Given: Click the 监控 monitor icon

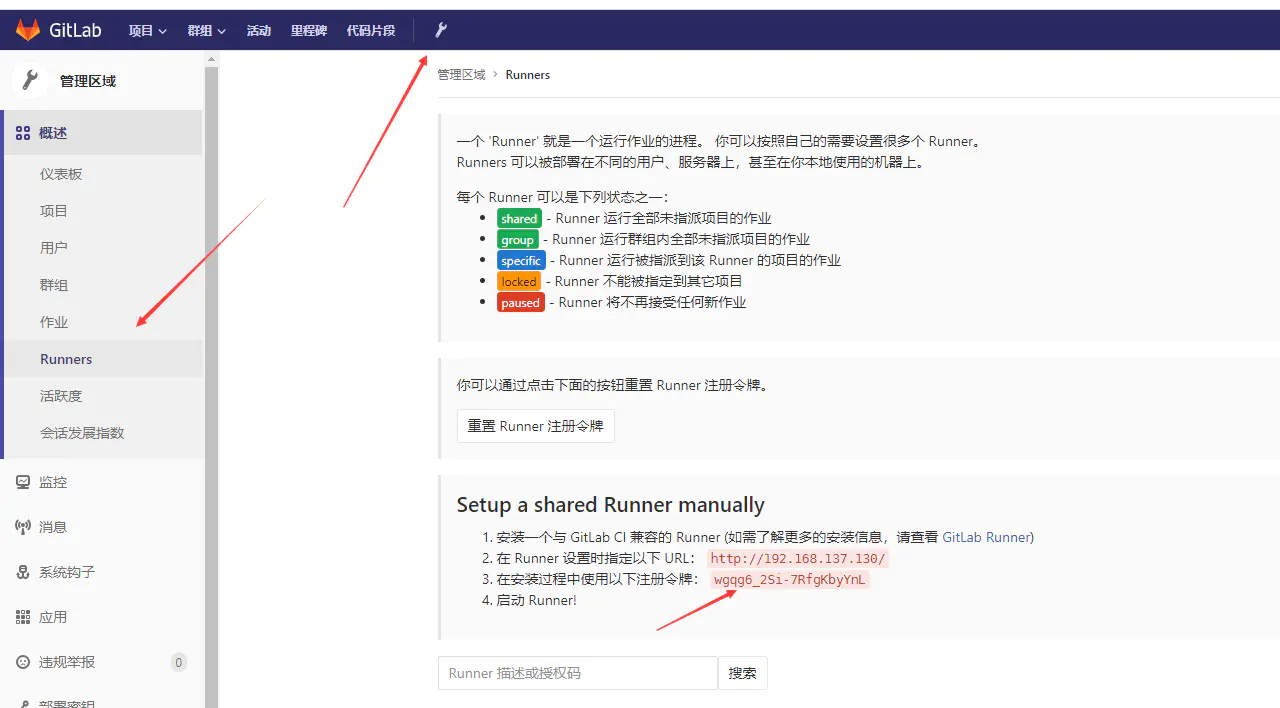Looking at the screenshot, I should pos(23,482).
